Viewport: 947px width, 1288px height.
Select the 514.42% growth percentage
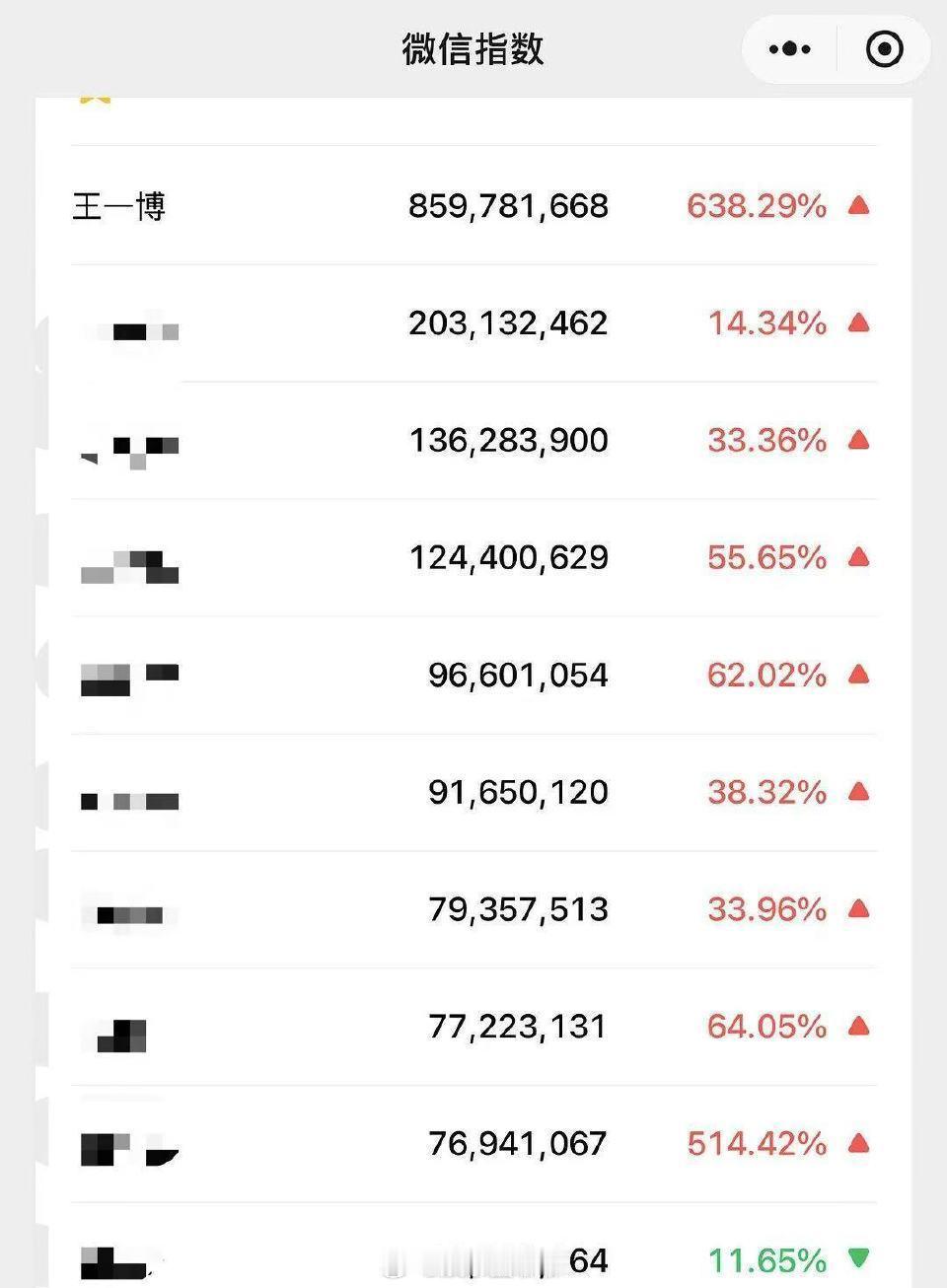[757, 1143]
